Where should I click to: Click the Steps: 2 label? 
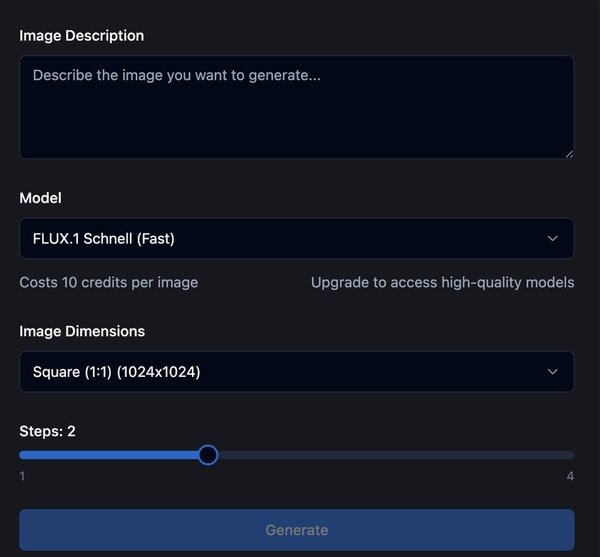pyautogui.click(x=48, y=431)
